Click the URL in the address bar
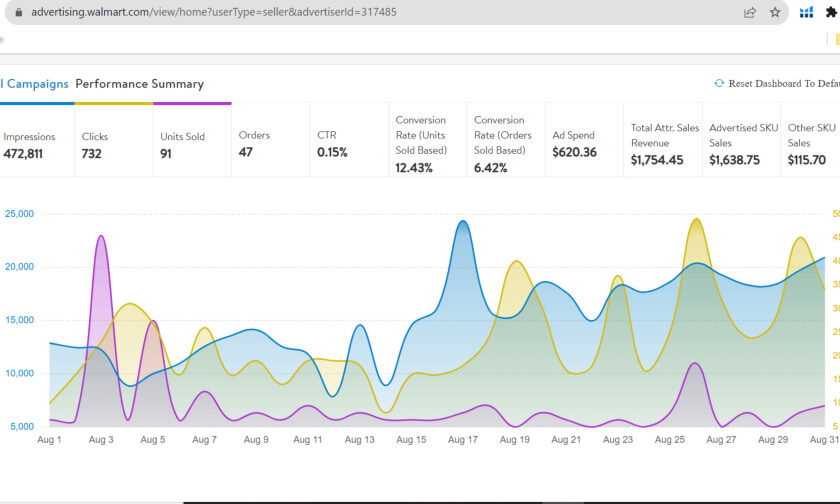This screenshot has width=840, height=504. tap(213, 12)
